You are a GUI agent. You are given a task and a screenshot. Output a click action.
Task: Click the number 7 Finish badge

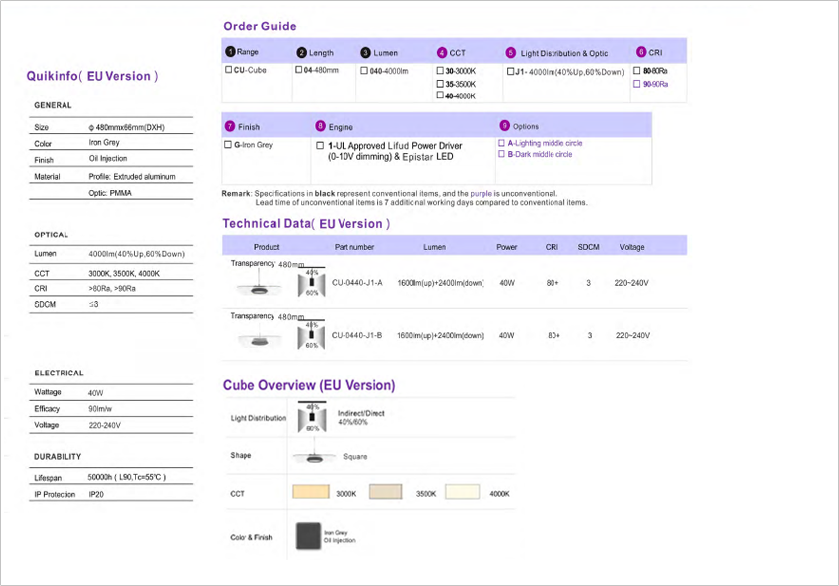point(230,127)
